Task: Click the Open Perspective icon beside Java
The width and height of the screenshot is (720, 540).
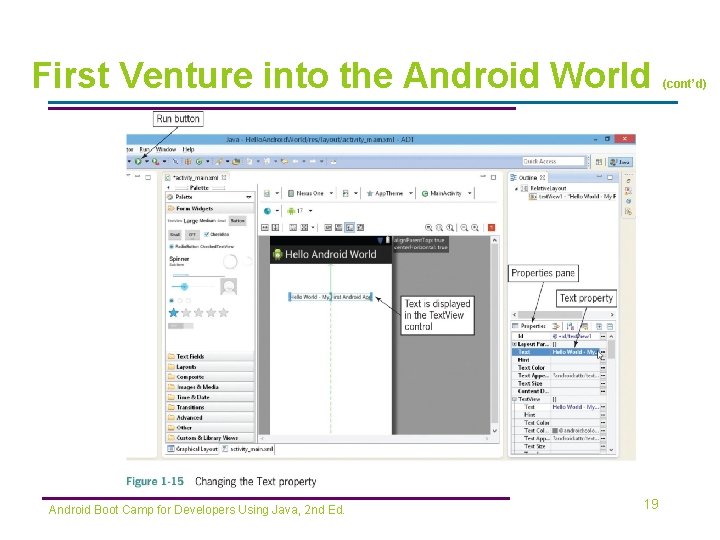Action: click(599, 162)
